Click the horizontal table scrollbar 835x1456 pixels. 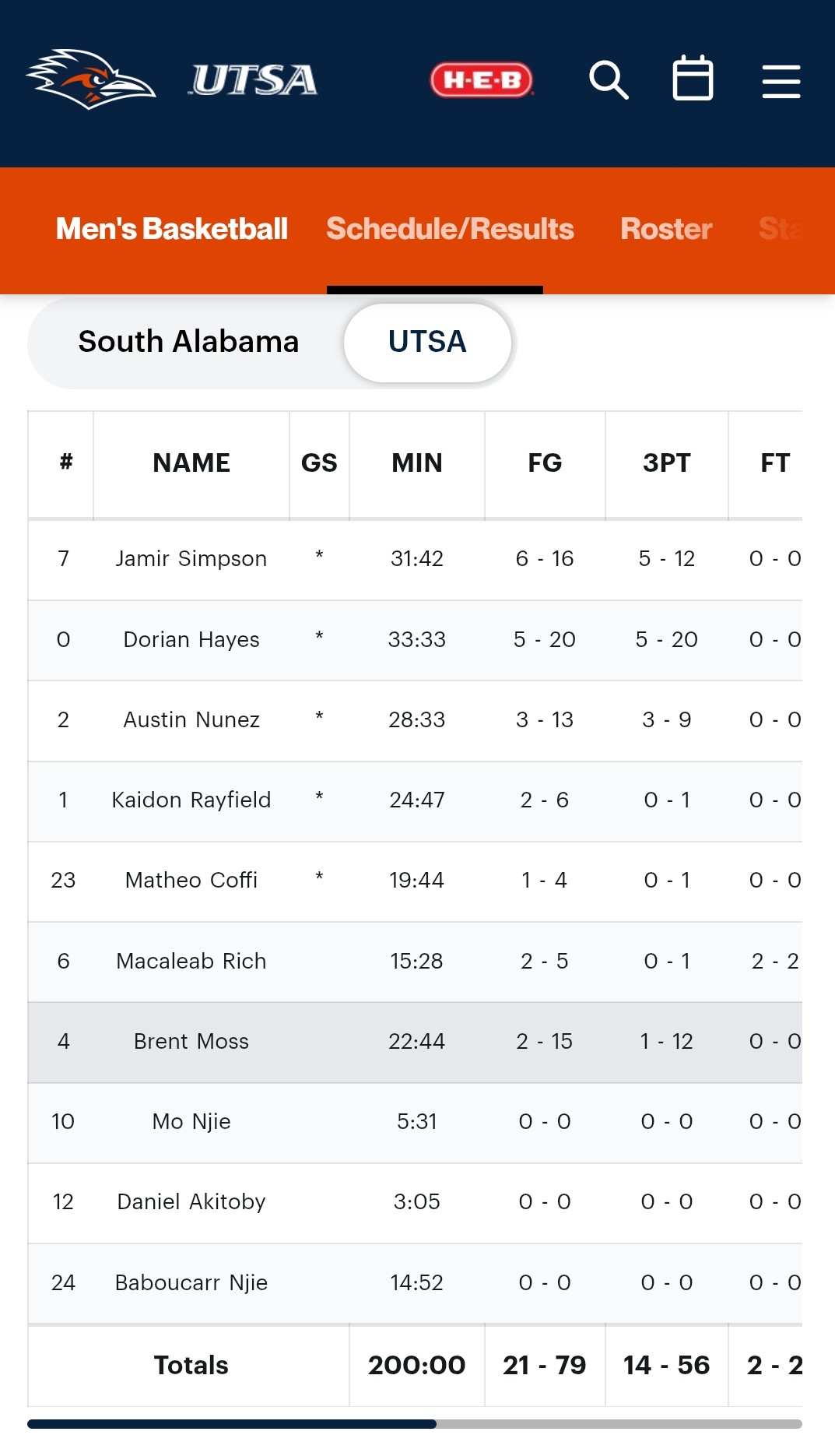[415, 1424]
